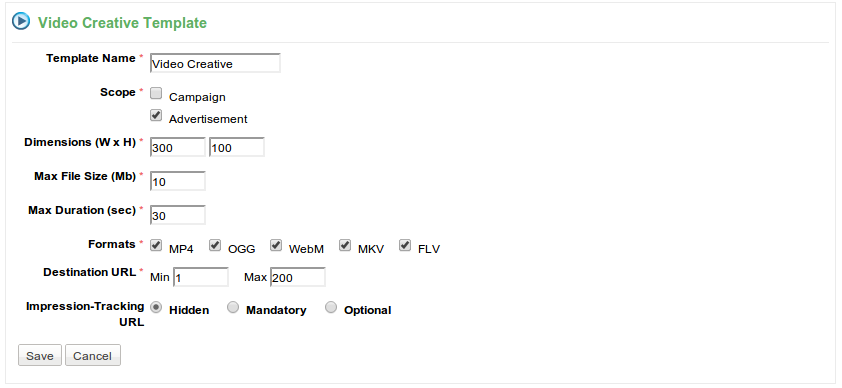The height and width of the screenshot is (388, 842).
Task: Focus the Destination URL Max field
Action: coord(297,277)
